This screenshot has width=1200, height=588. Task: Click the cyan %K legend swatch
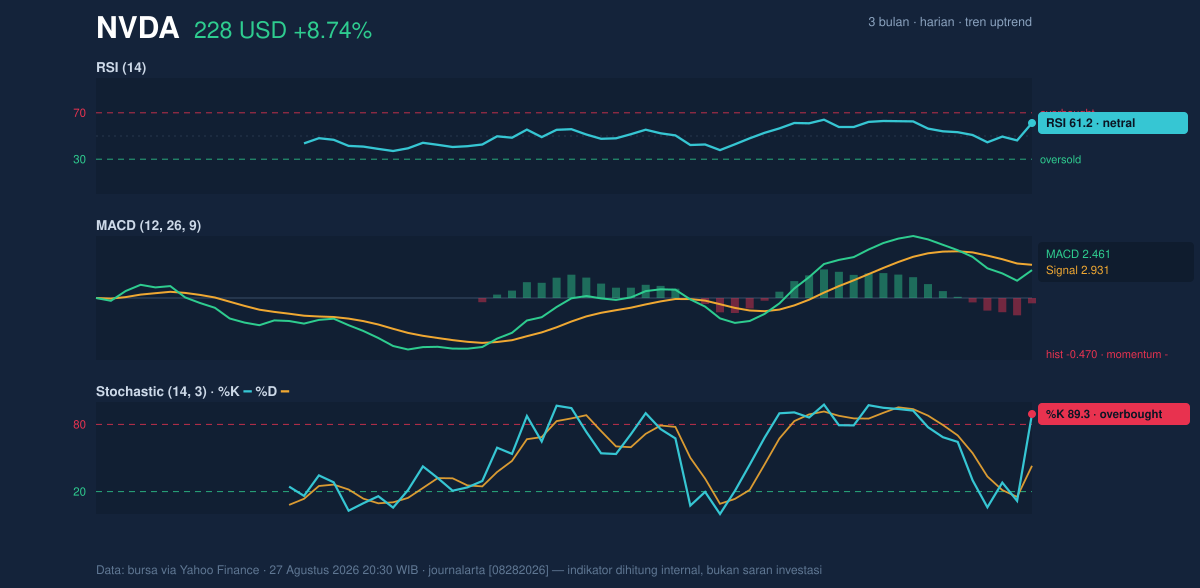pos(247,392)
